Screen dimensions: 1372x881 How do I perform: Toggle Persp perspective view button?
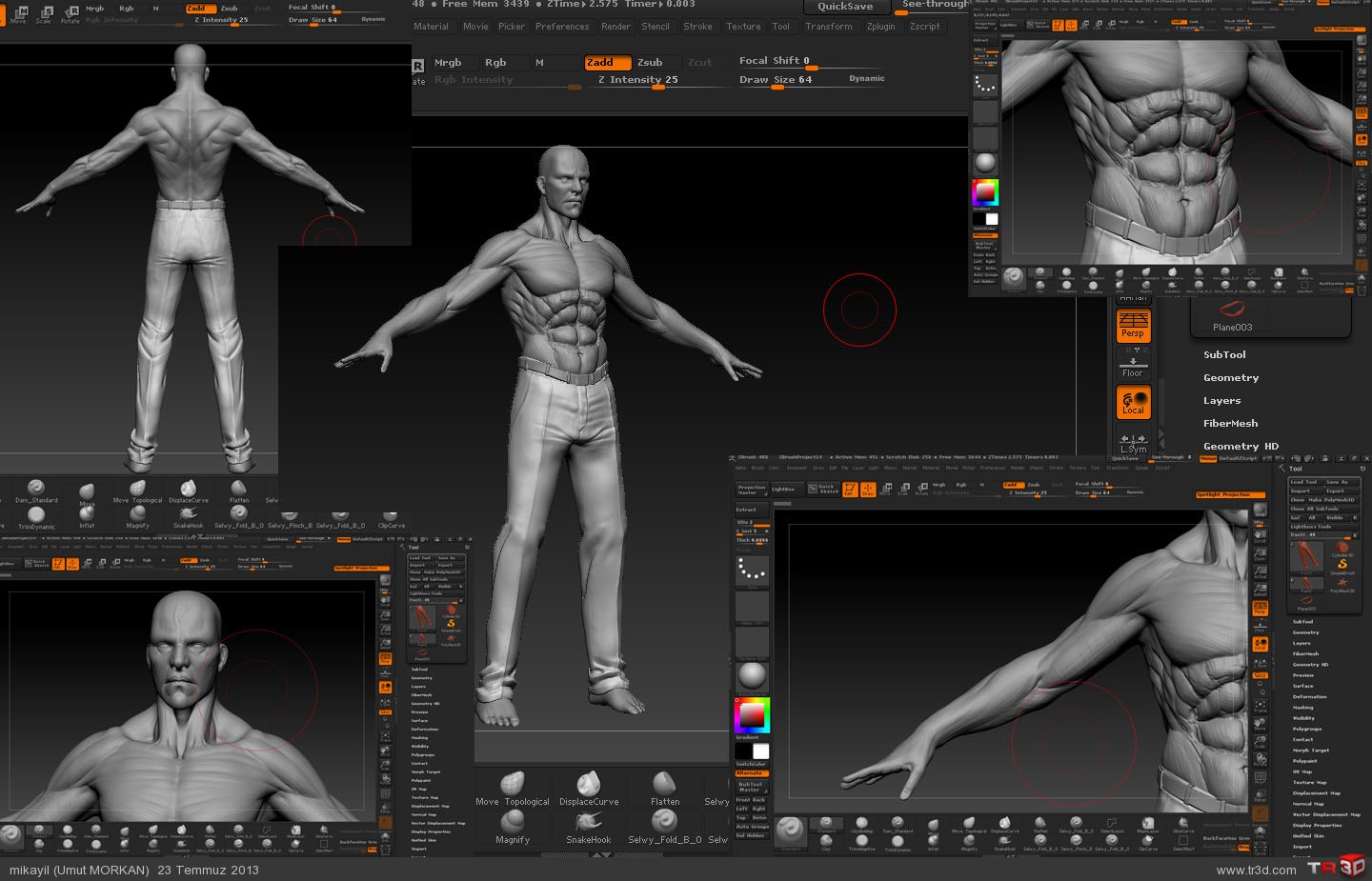(1133, 326)
